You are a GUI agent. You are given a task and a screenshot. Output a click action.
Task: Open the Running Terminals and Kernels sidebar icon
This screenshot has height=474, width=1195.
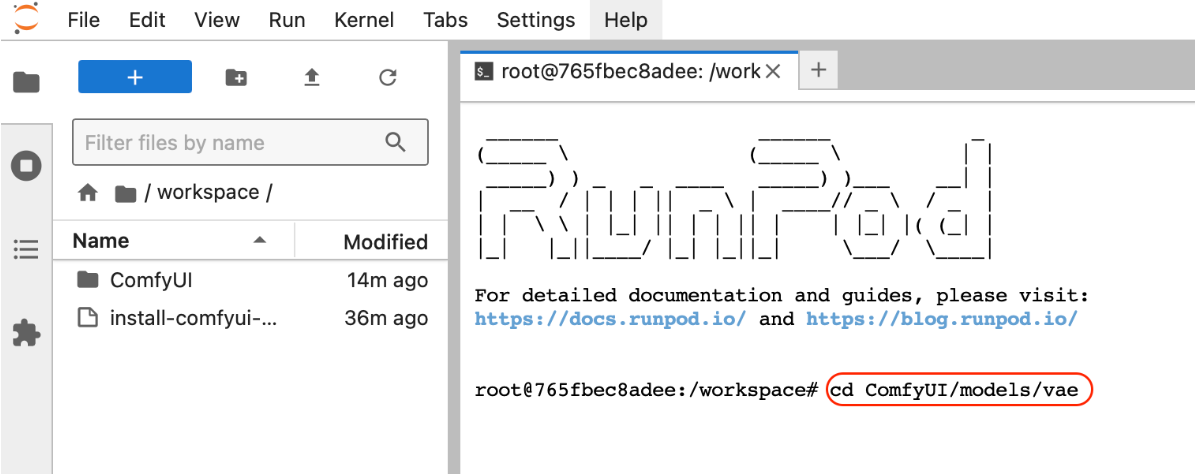26,165
